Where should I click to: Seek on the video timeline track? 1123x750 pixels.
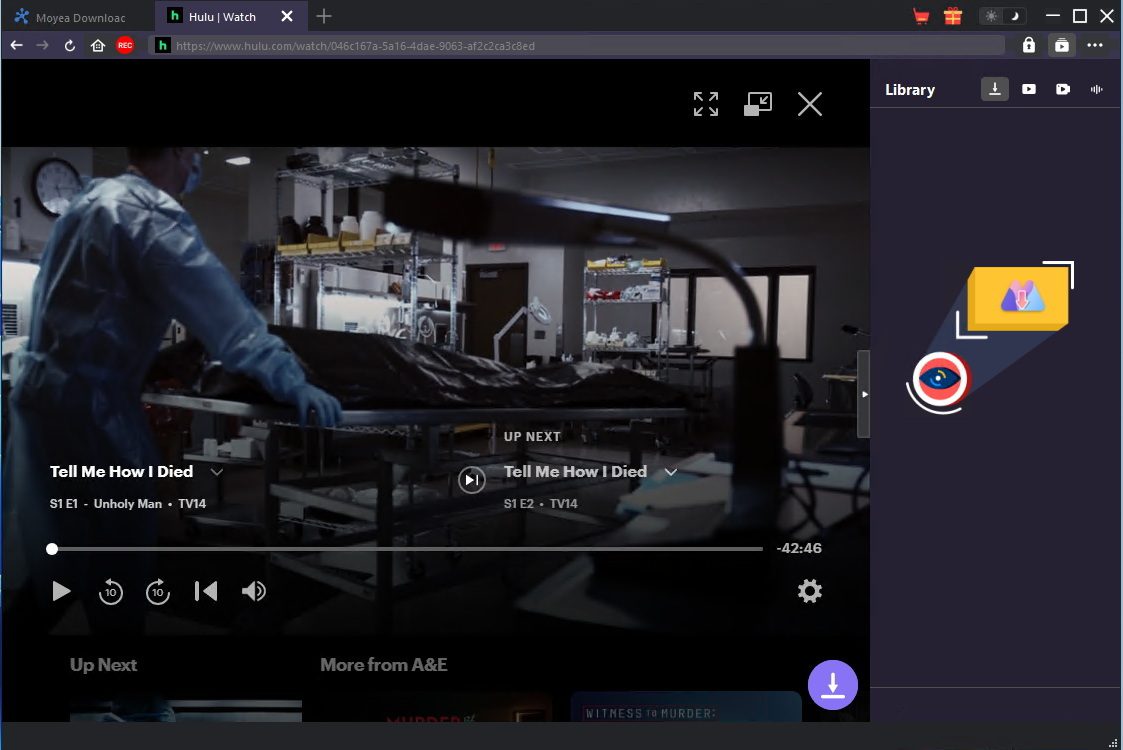click(407, 549)
